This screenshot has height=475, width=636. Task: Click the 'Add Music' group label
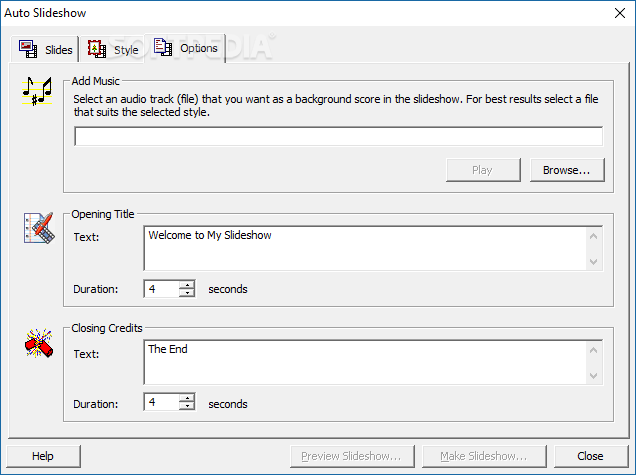click(96, 81)
